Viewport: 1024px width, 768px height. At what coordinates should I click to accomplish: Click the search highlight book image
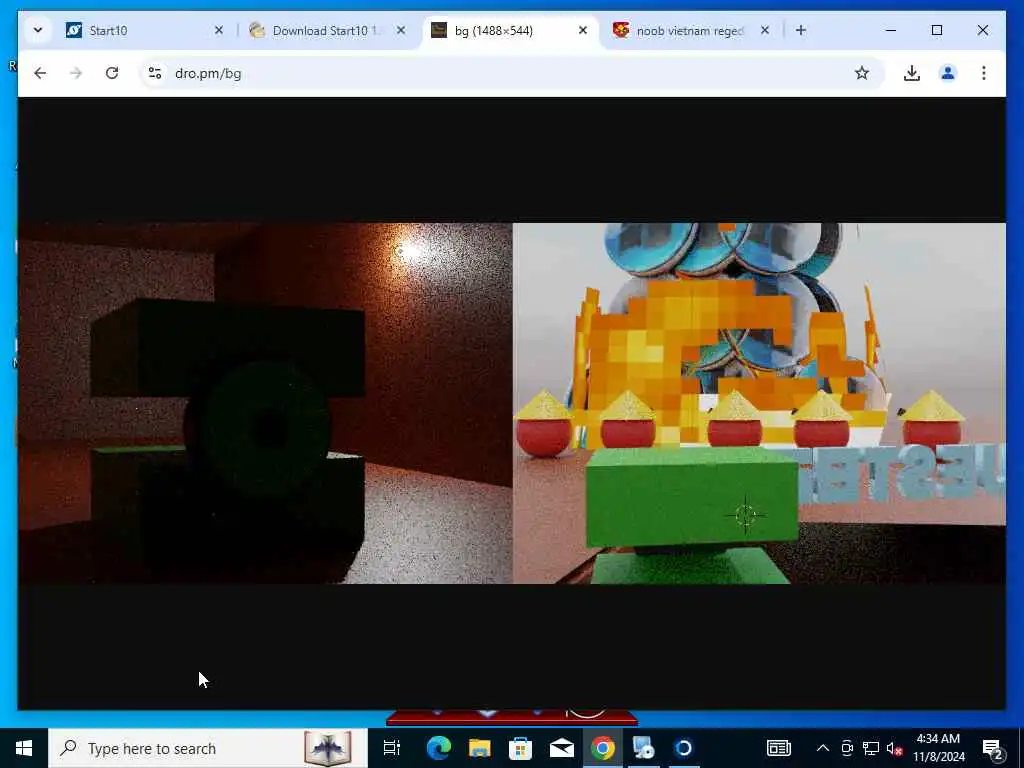[328, 748]
